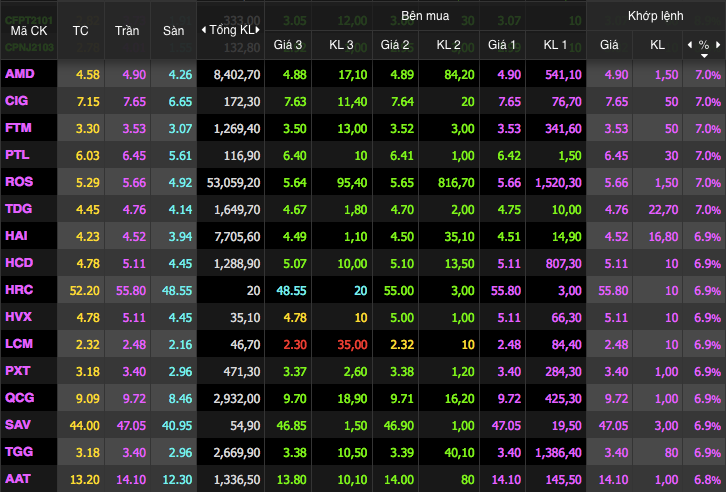Select the Sàn column header

pyautogui.click(x=174, y=30)
